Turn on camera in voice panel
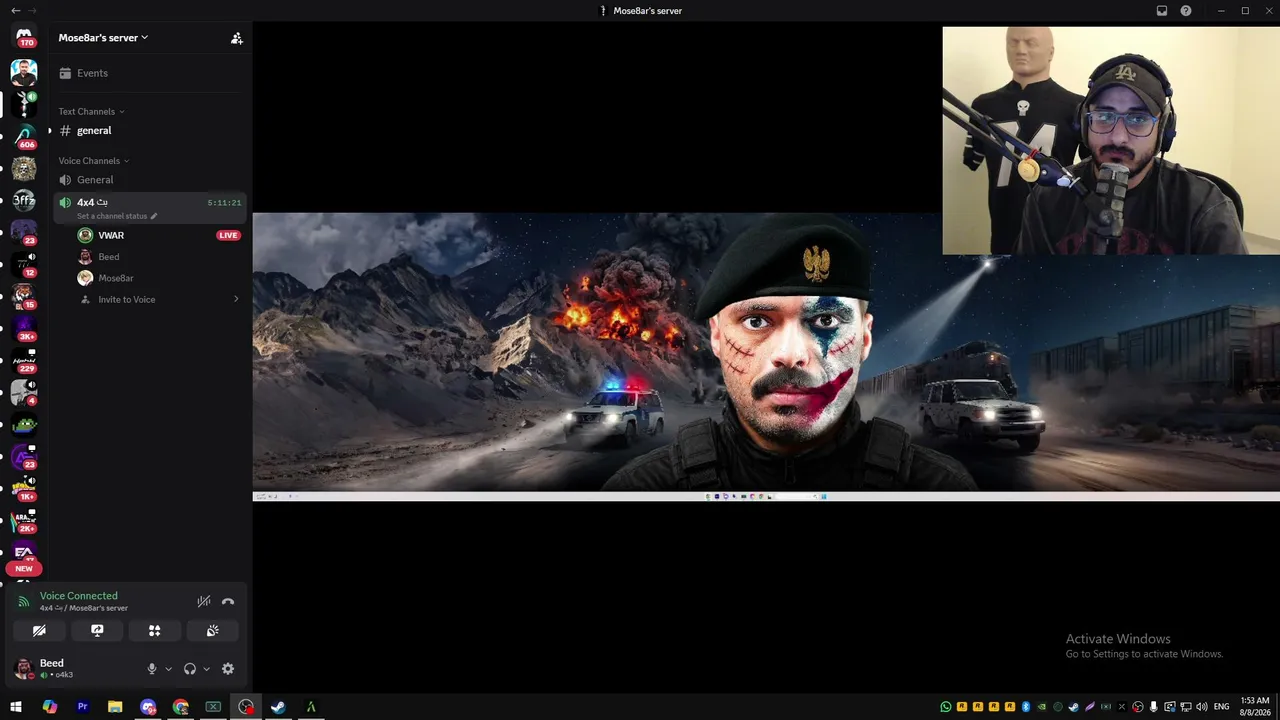The width and height of the screenshot is (1280, 720). (x=39, y=631)
